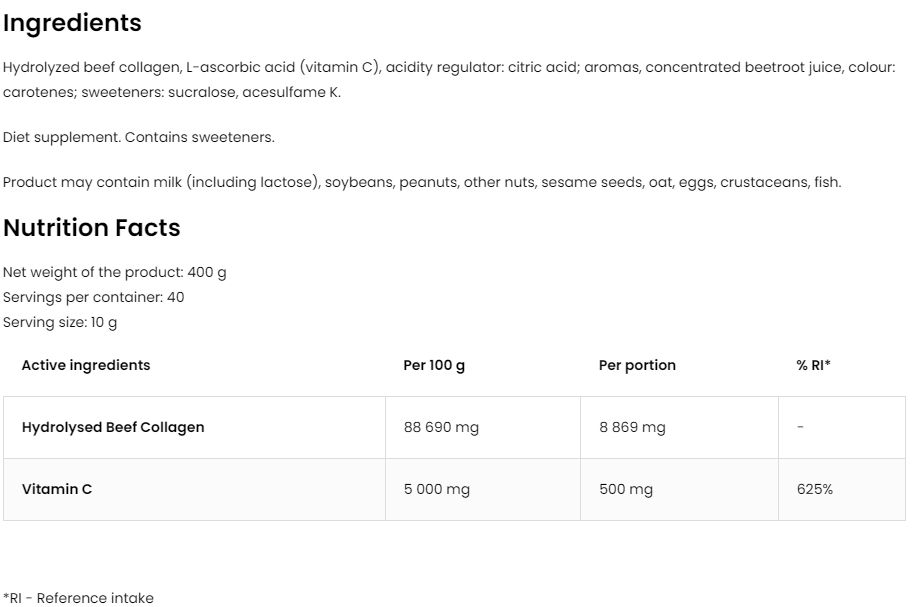The height and width of the screenshot is (607, 912).
Task: Click the "Serving size: 10 g" text
Action: click(60, 322)
